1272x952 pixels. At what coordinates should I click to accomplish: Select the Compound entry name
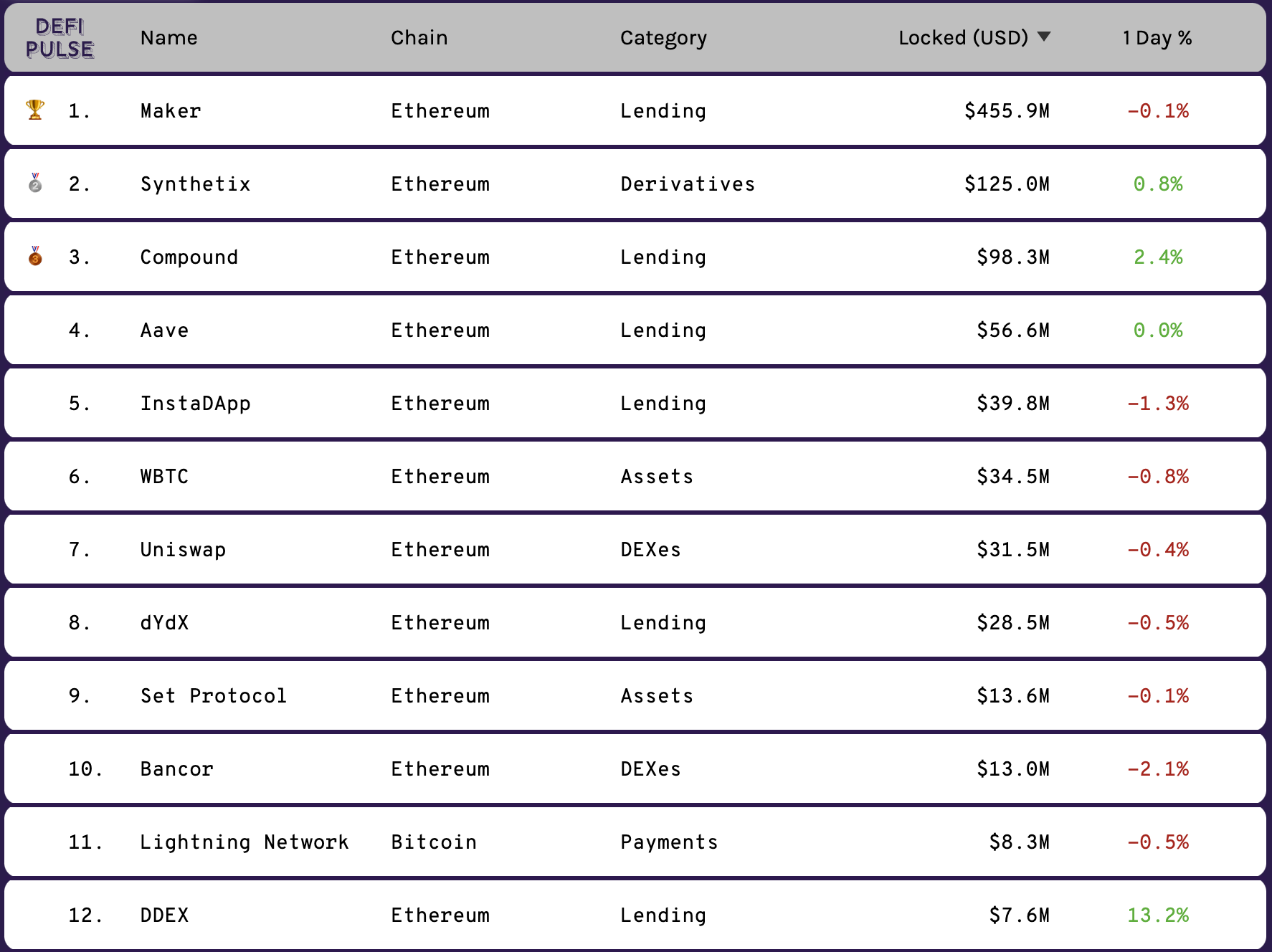[x=189, y=257]
